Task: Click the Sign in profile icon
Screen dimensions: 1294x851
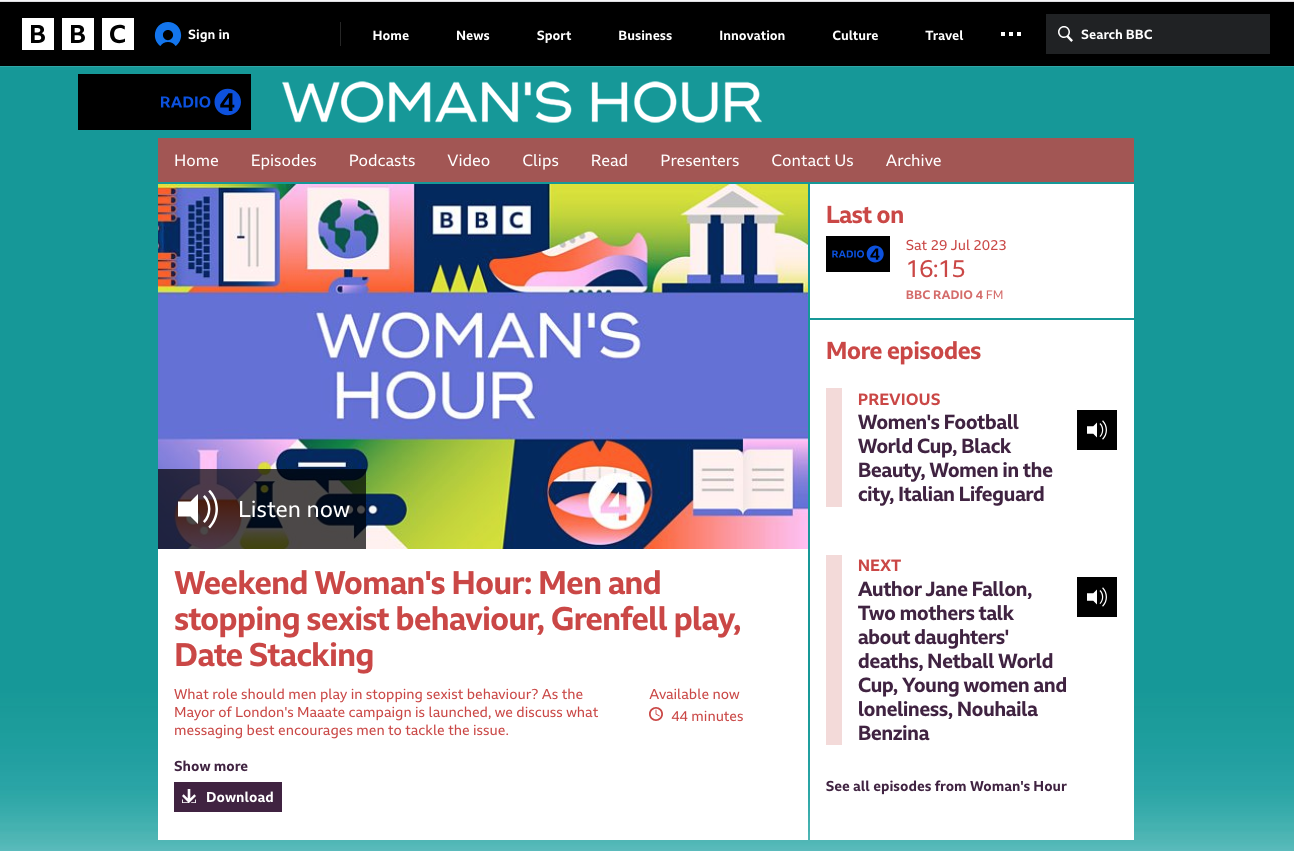Action: tap(168, 35)
